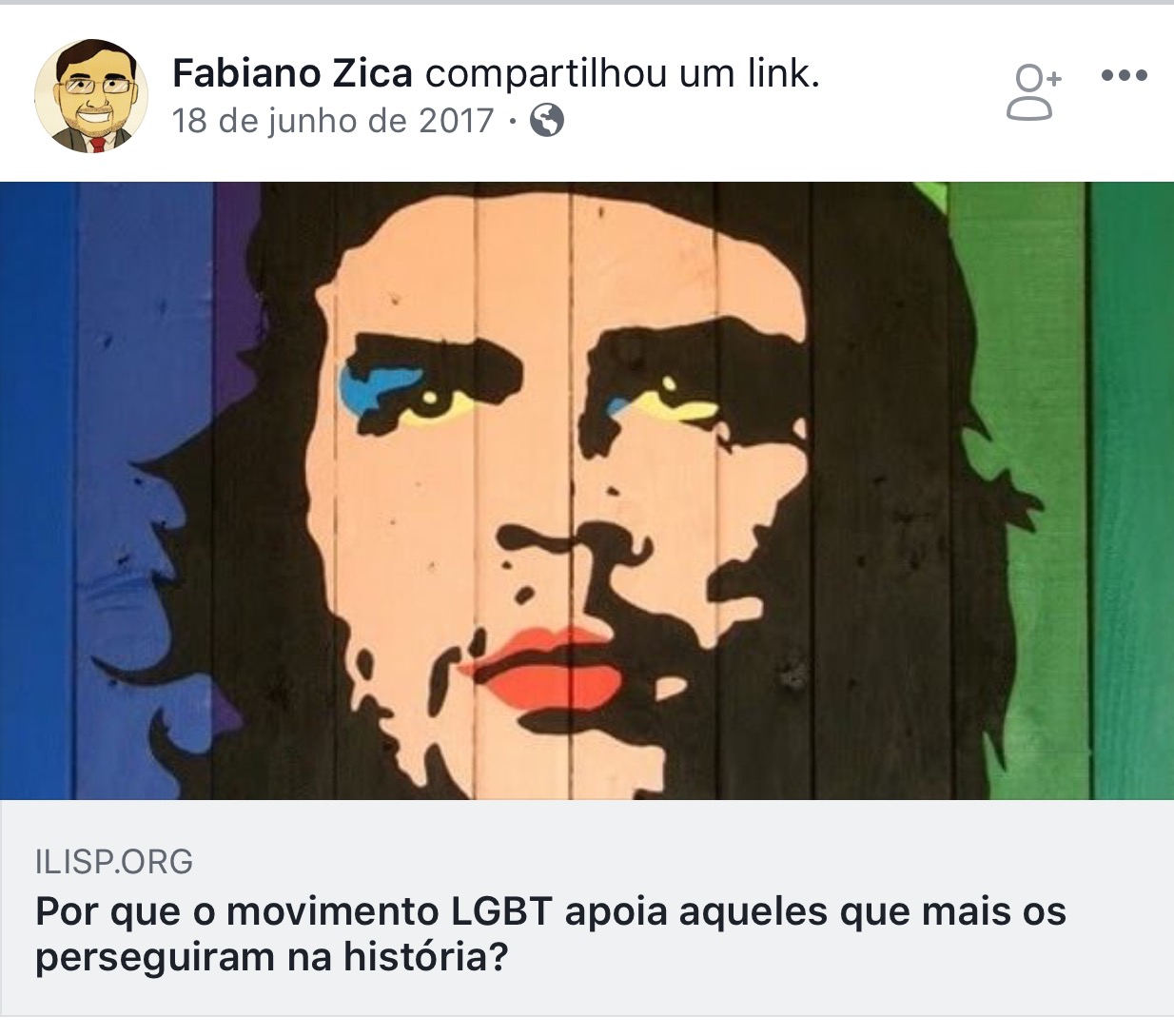Click the add friend person icon

click(x=1032, y=92)
